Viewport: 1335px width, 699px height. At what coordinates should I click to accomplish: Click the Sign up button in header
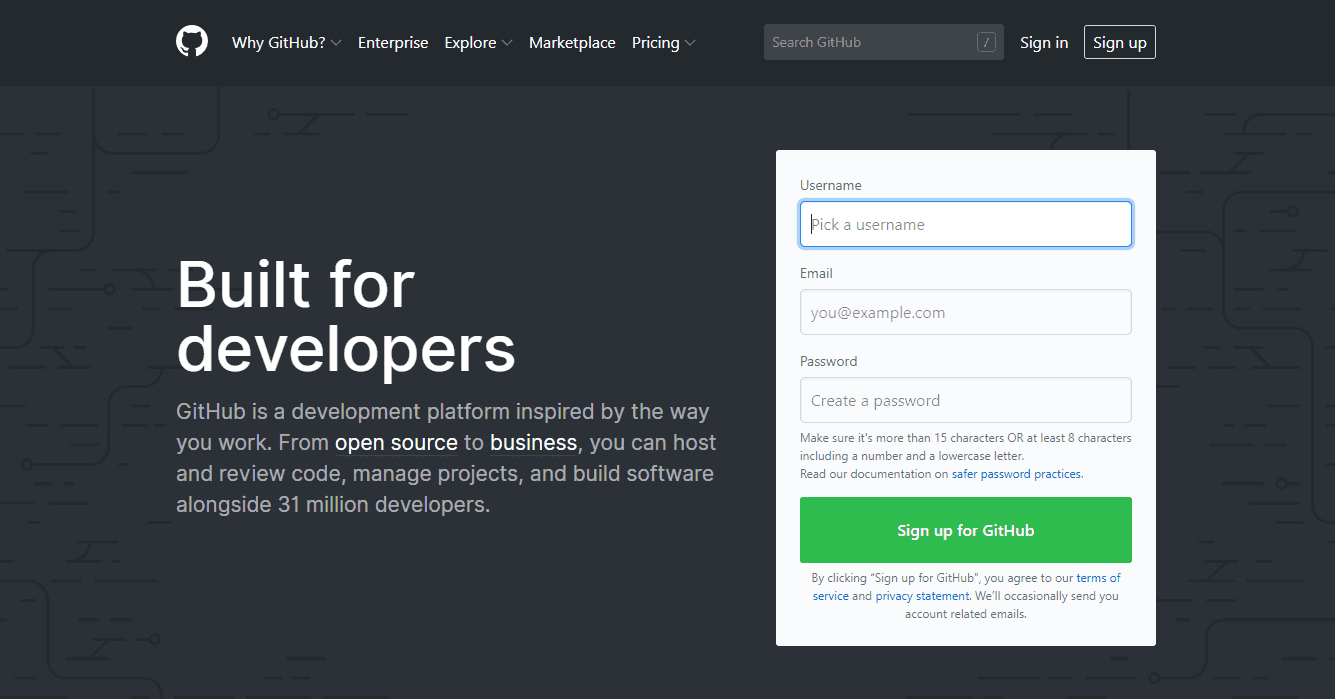click(1120, 42)
